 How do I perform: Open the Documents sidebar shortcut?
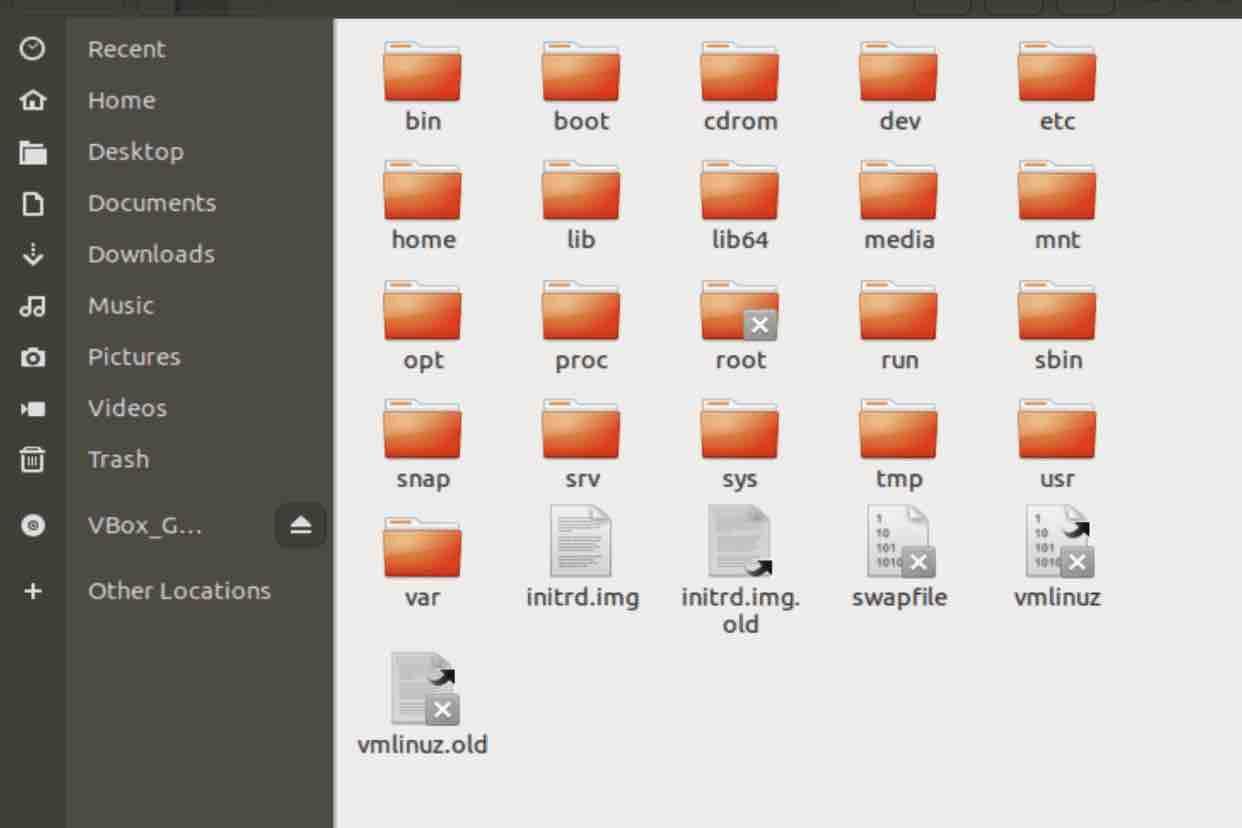pyautogui.click(x=152, y=202)
